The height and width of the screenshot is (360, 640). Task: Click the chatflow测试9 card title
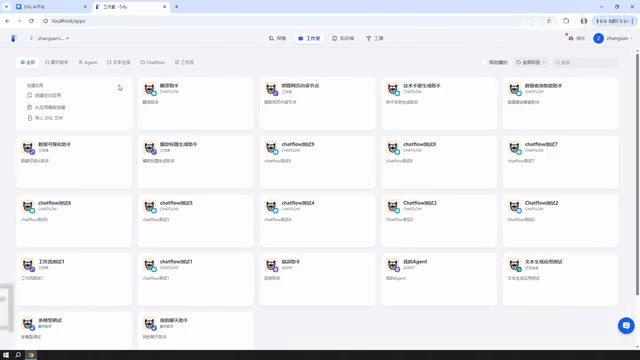tap(298, 144)
